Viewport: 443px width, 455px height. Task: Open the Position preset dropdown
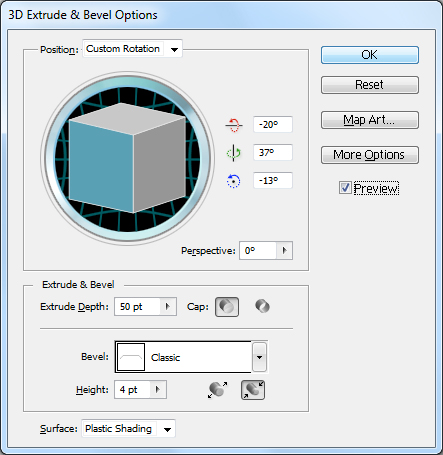pyautogui.click(x=174, y=50)
